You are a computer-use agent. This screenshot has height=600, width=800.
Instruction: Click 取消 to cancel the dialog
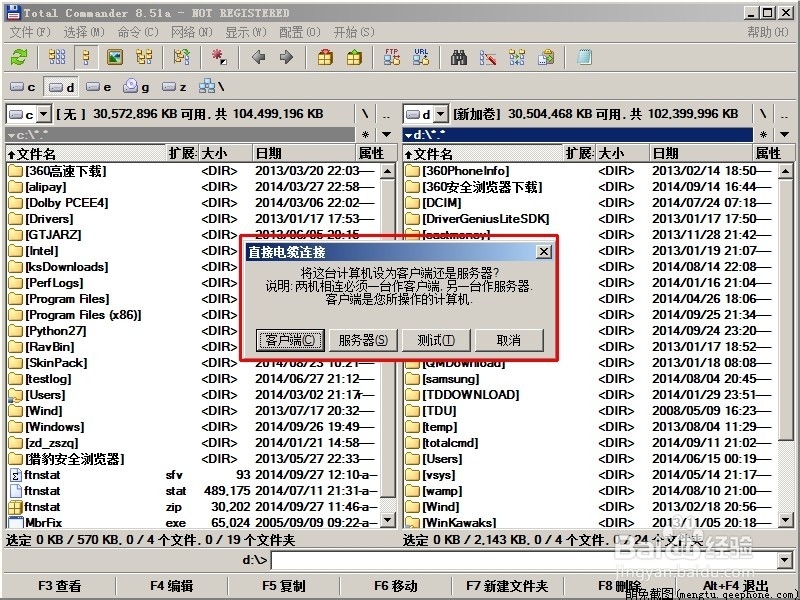pos(509,340)
